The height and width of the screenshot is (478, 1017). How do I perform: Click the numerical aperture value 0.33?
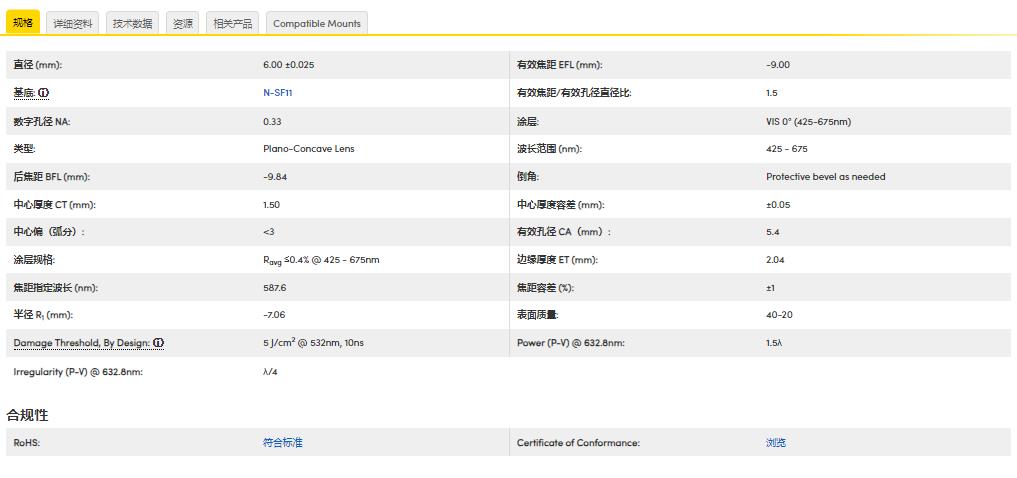[272, 121]
